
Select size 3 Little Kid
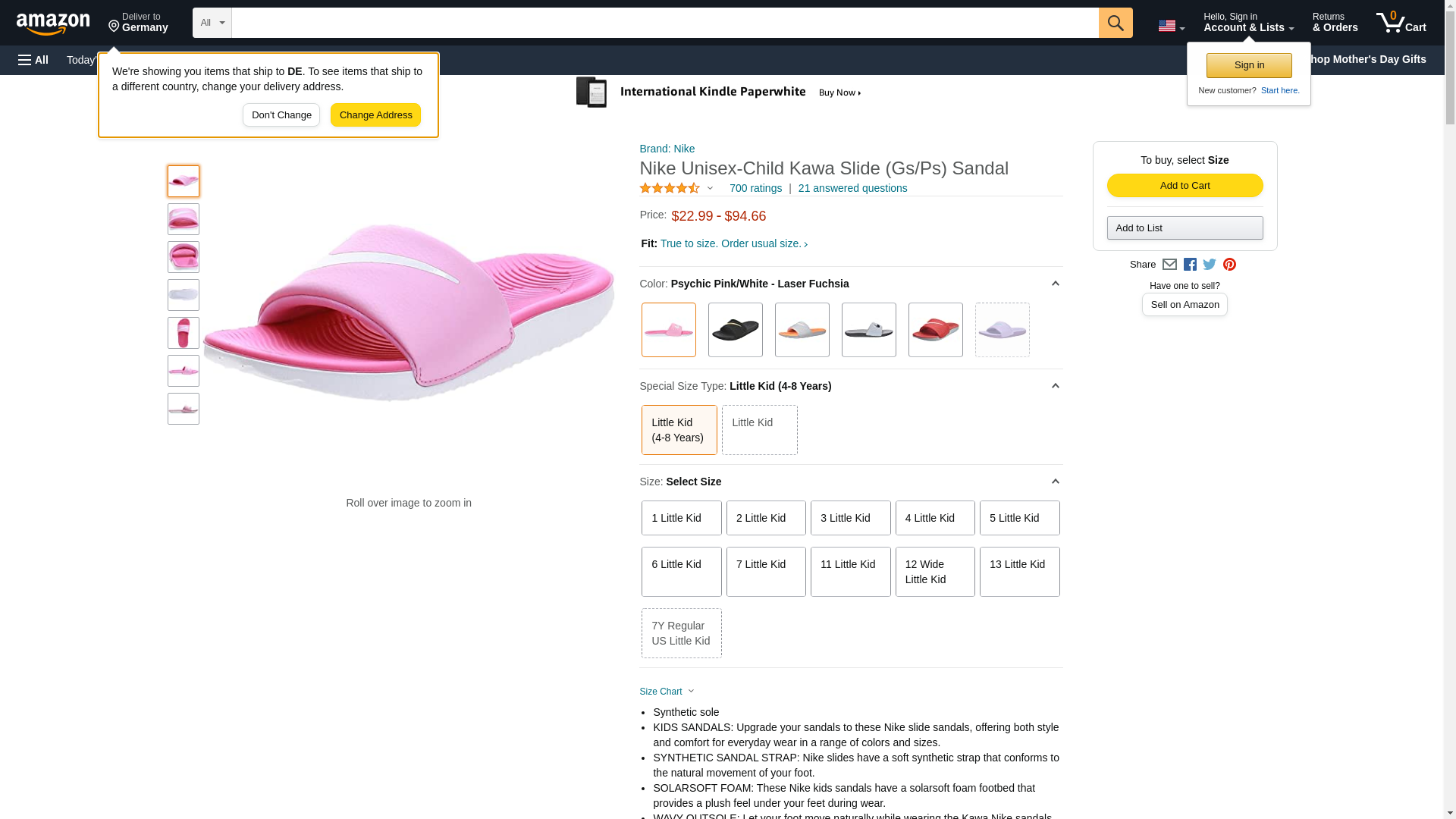point(850,518)
